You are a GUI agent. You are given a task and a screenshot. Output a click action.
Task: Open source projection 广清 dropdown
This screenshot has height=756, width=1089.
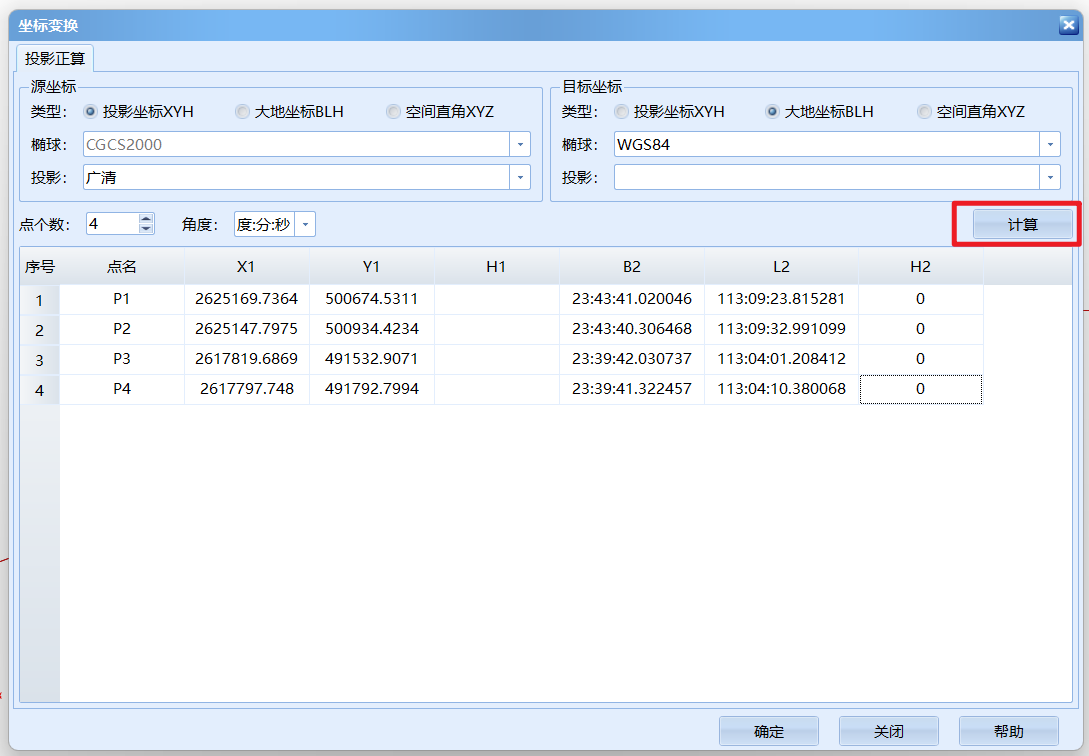pos(520,178)
